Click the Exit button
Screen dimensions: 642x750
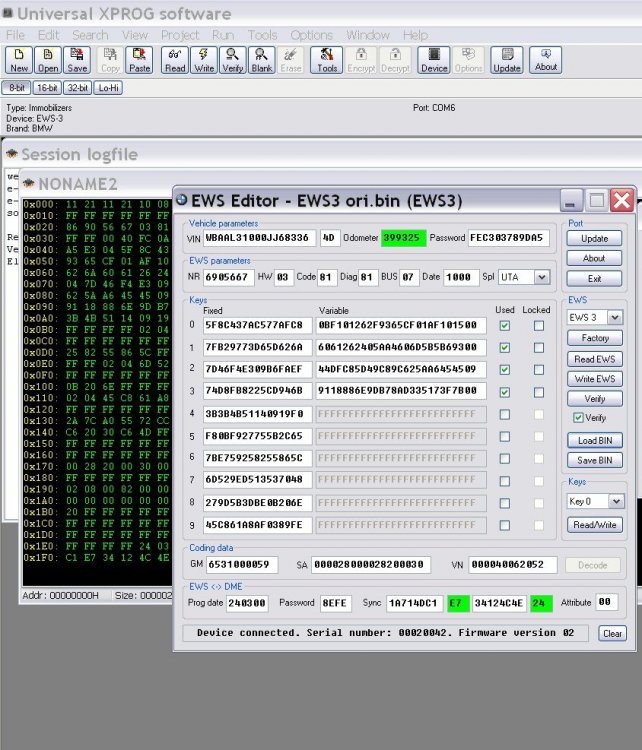pyautogui.click(x=594, y=278)
